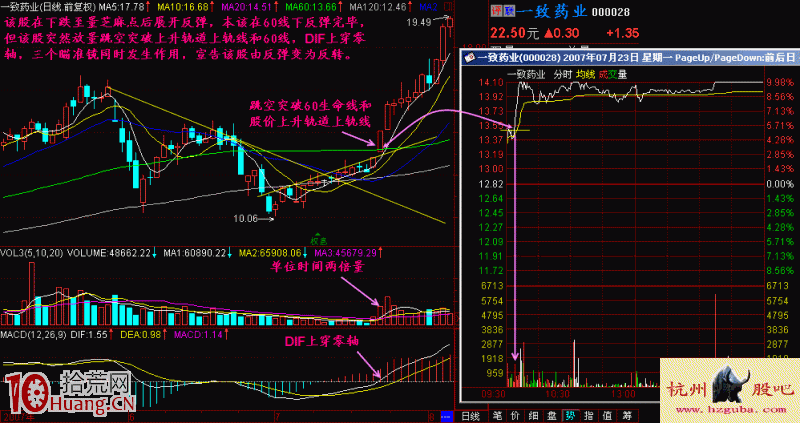
Task: Click the price change ▲0.30 value
Action: 561,33
